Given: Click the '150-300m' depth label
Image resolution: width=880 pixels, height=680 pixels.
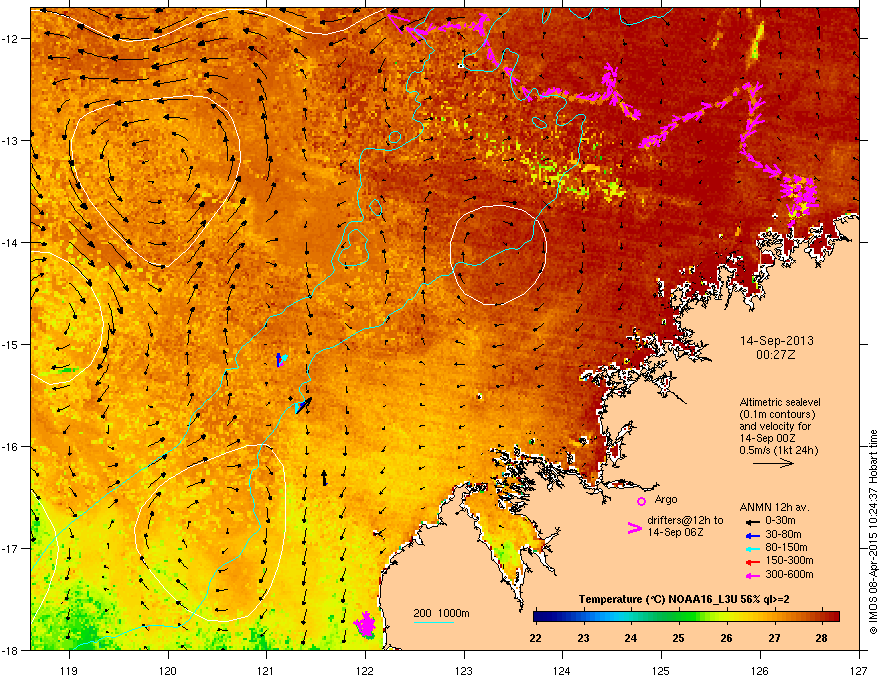Looking at the screenshot, I should pos(789,560).
